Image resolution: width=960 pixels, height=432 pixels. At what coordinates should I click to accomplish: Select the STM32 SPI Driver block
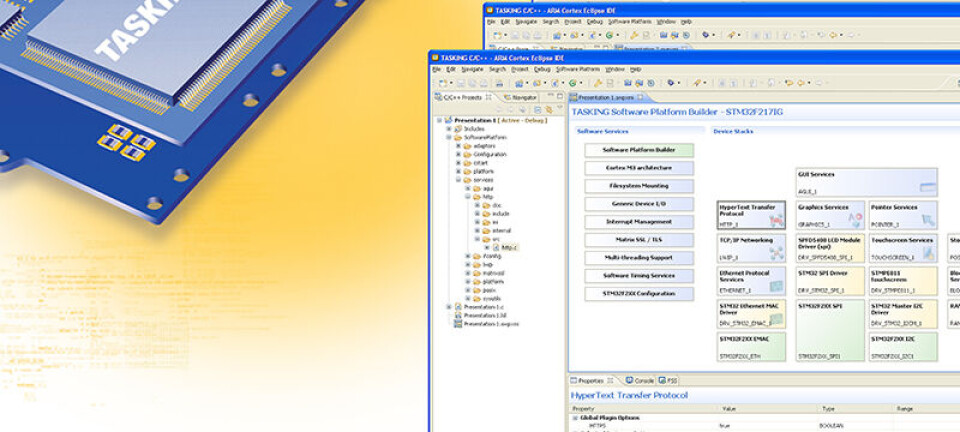(830, 281)
